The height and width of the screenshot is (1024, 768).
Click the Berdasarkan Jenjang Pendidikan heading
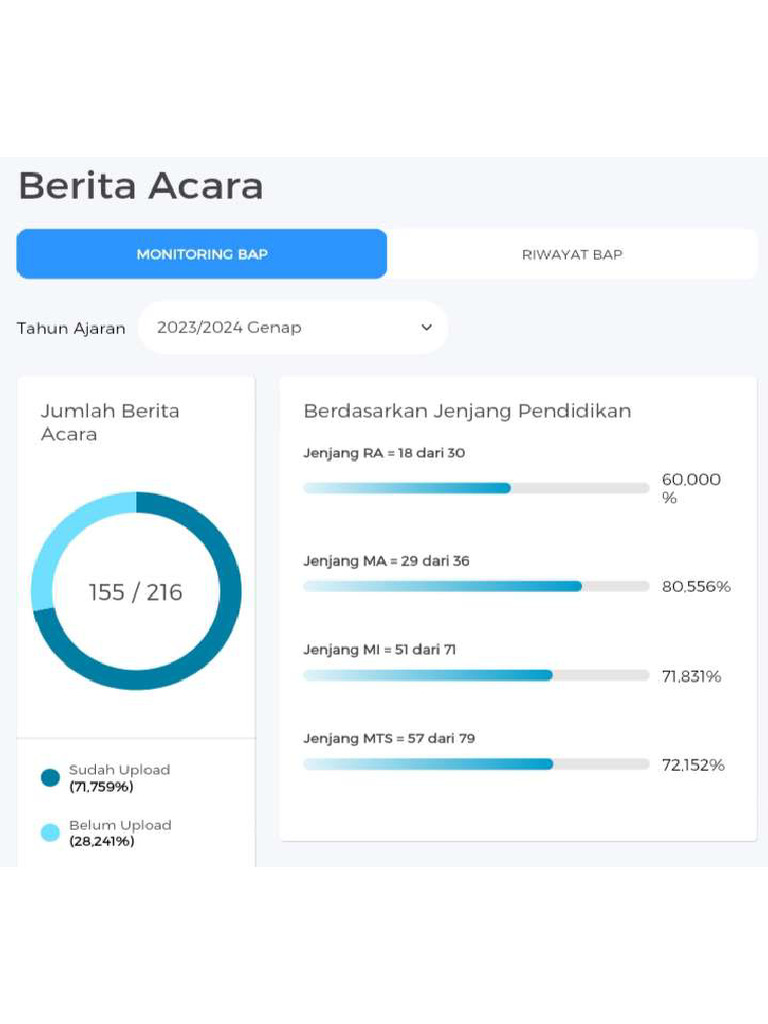(467, 411)
